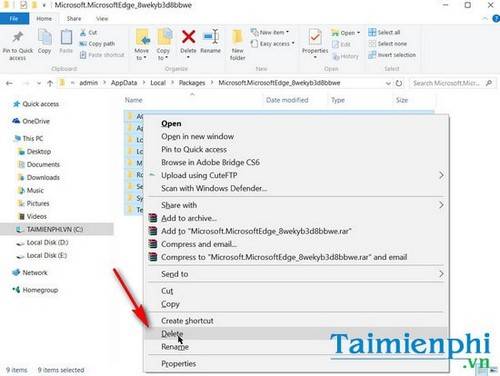Switch to the Home ribbon tab
Image resolution: width=500 pixels, height=376 pixels.
(x=44, y=19)
